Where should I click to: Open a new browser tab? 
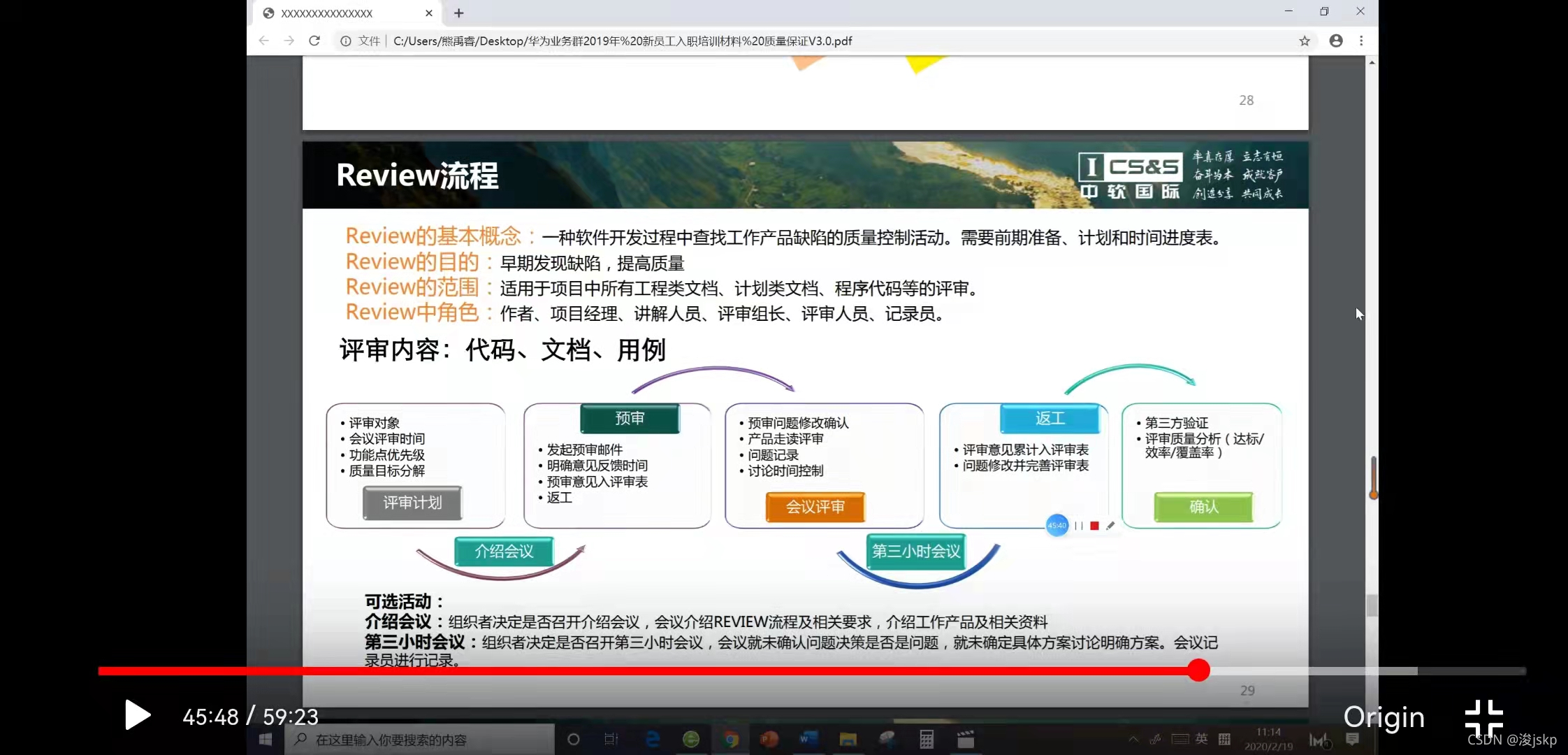pos(459,13)
